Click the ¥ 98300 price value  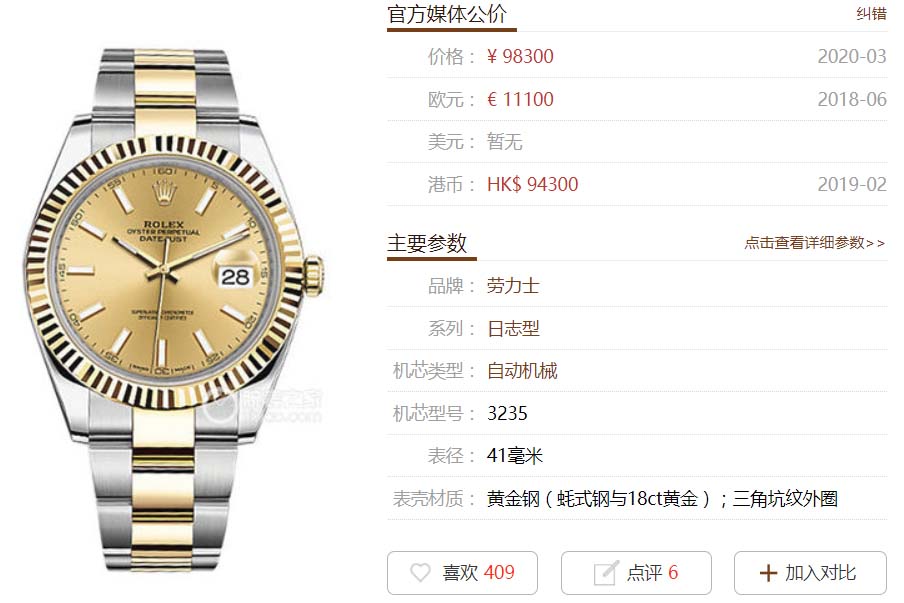coord(520,56)
